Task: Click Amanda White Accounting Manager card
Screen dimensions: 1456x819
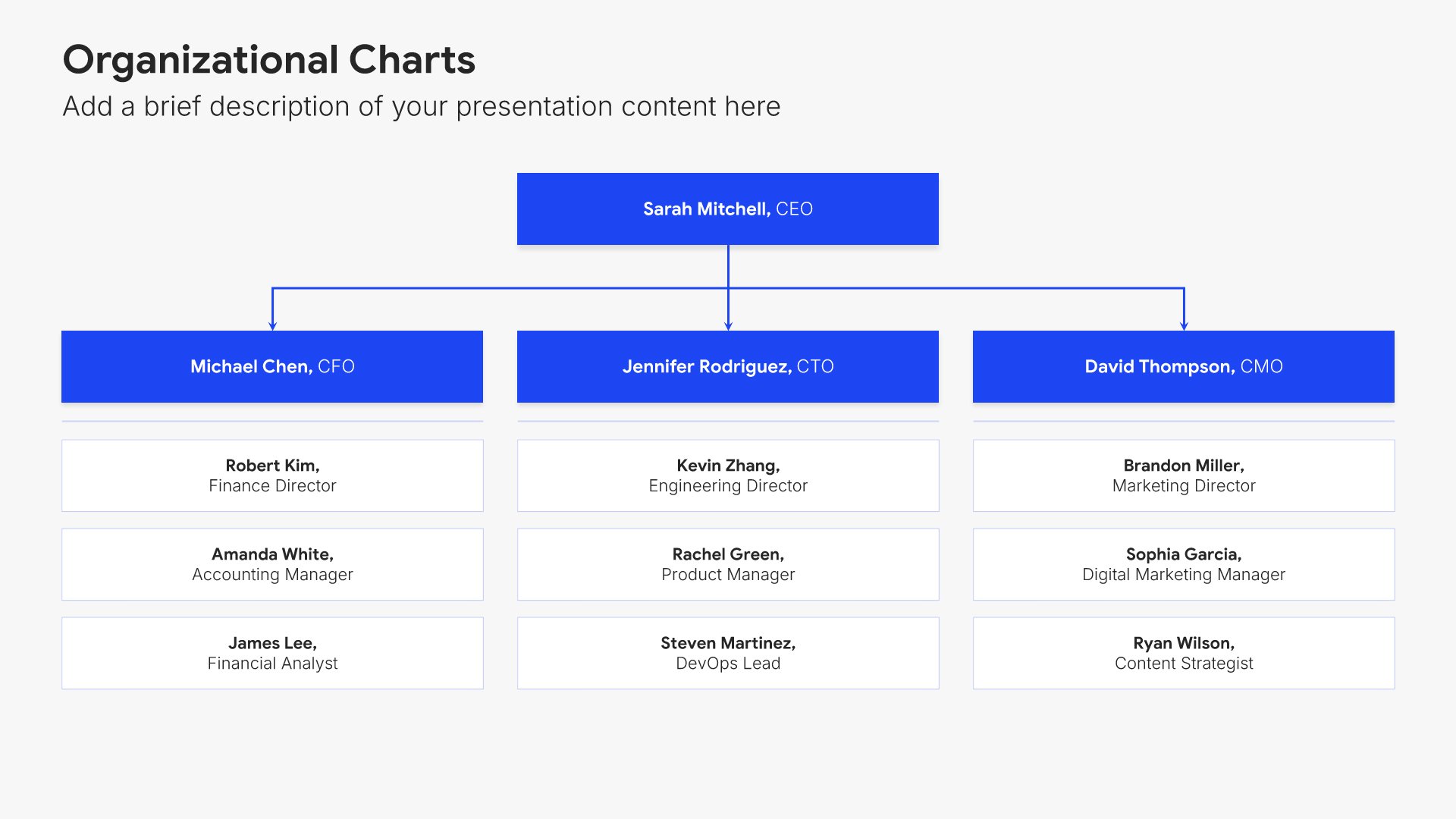Action: pos(271,564)
